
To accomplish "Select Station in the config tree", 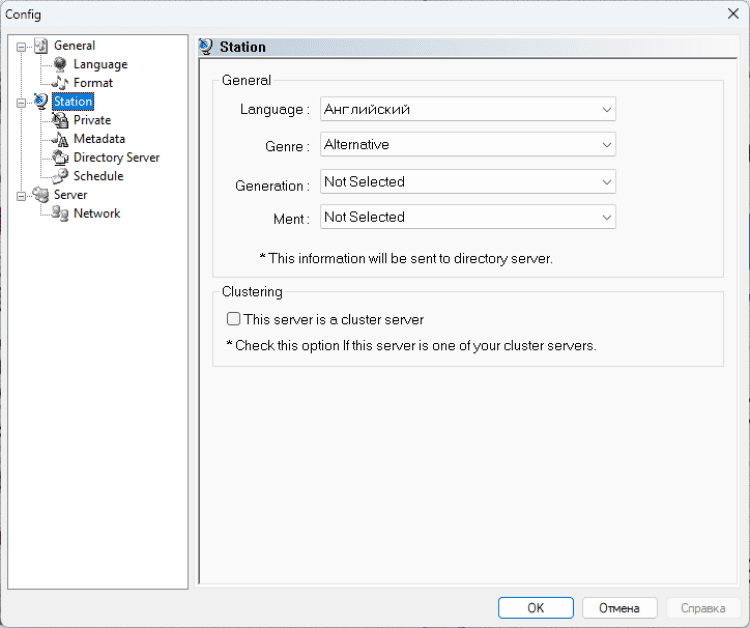I will (73, 102).
